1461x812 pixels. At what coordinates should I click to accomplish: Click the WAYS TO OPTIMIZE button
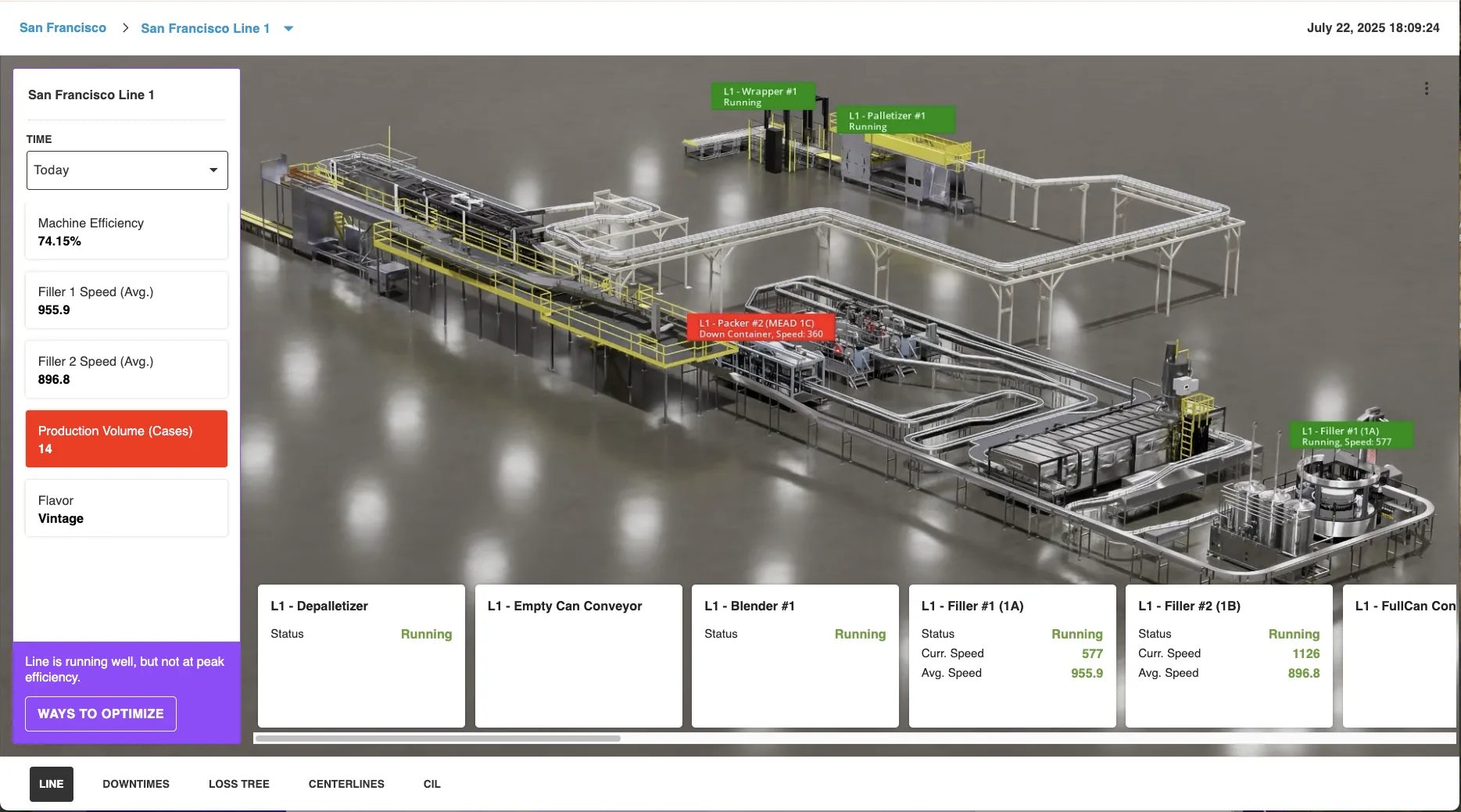pyautogui.click(x=101, y=714)
